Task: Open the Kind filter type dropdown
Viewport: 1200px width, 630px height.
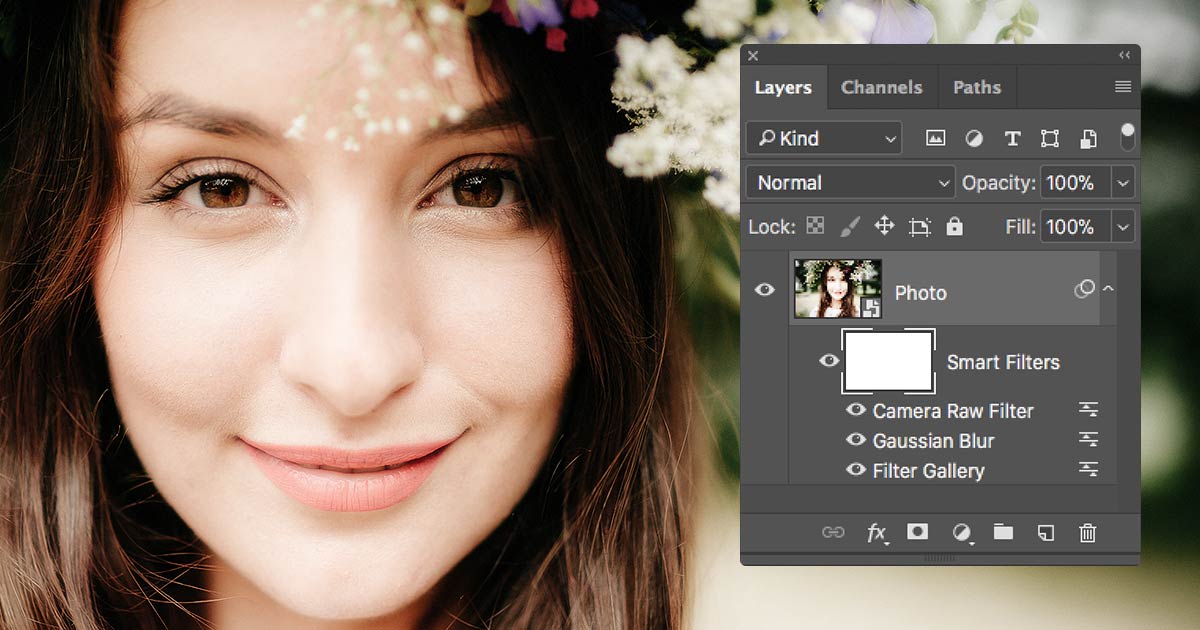Action: click(x=824, y=139)
